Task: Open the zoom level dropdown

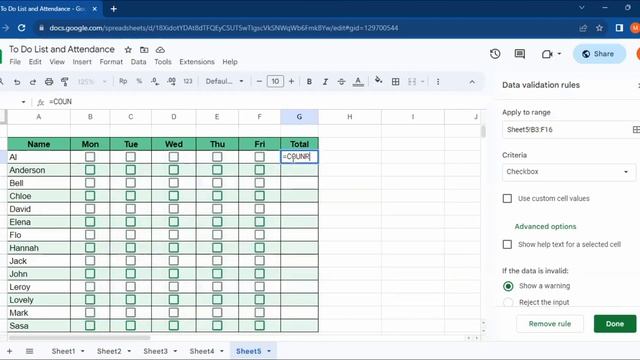Action: coord(92,82)
